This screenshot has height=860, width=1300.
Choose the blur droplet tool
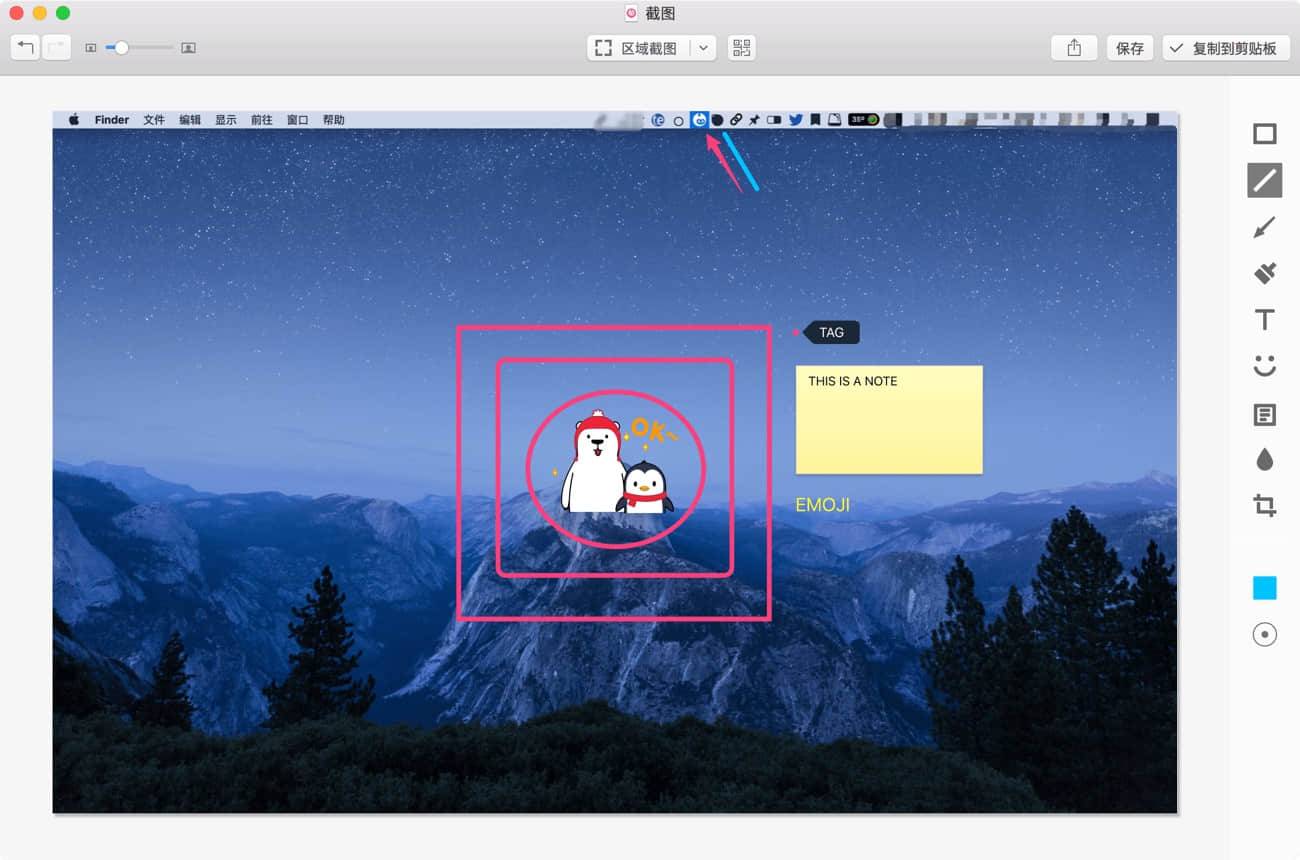pos(1265,460)
